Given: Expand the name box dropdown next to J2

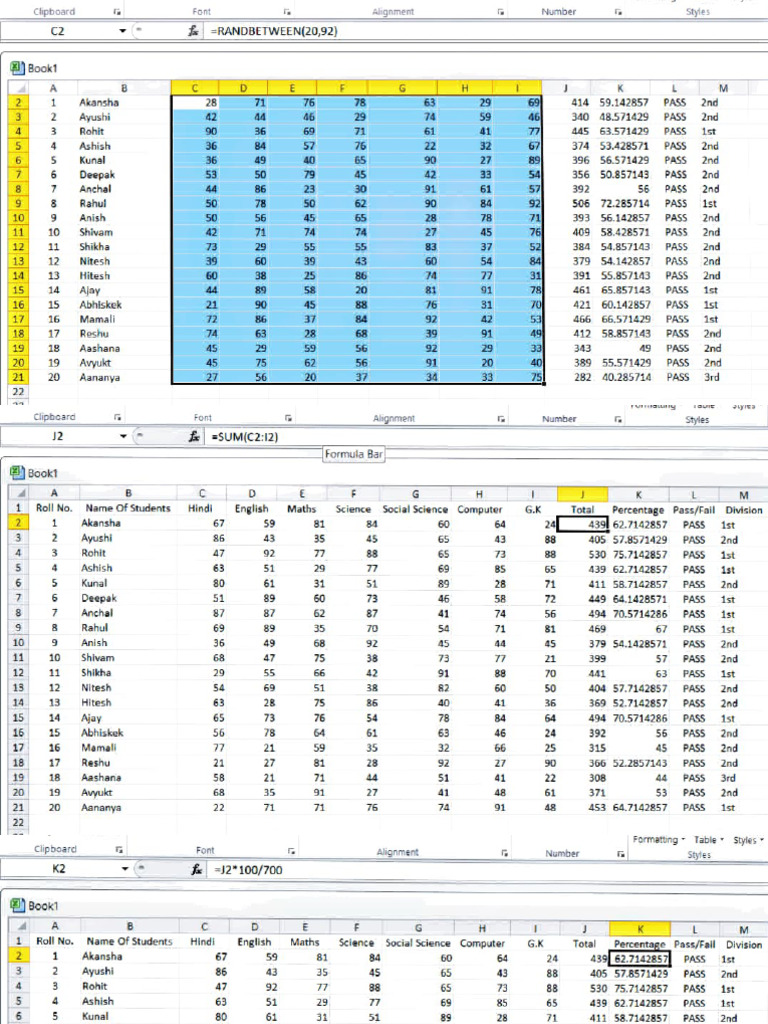Looking at the screenshot, I should tap(123, 436).
